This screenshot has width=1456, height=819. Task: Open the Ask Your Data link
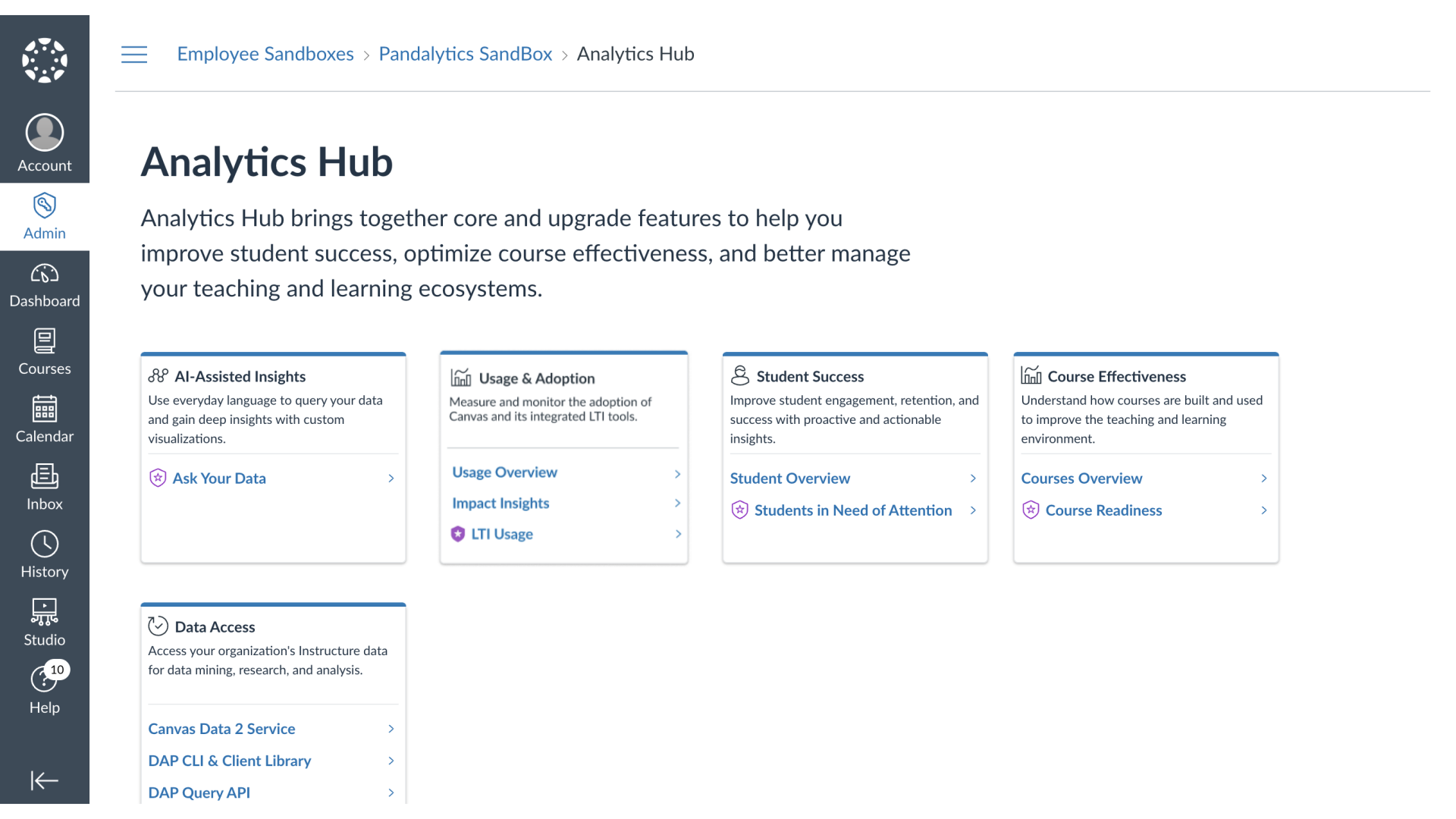coord(219,478)
